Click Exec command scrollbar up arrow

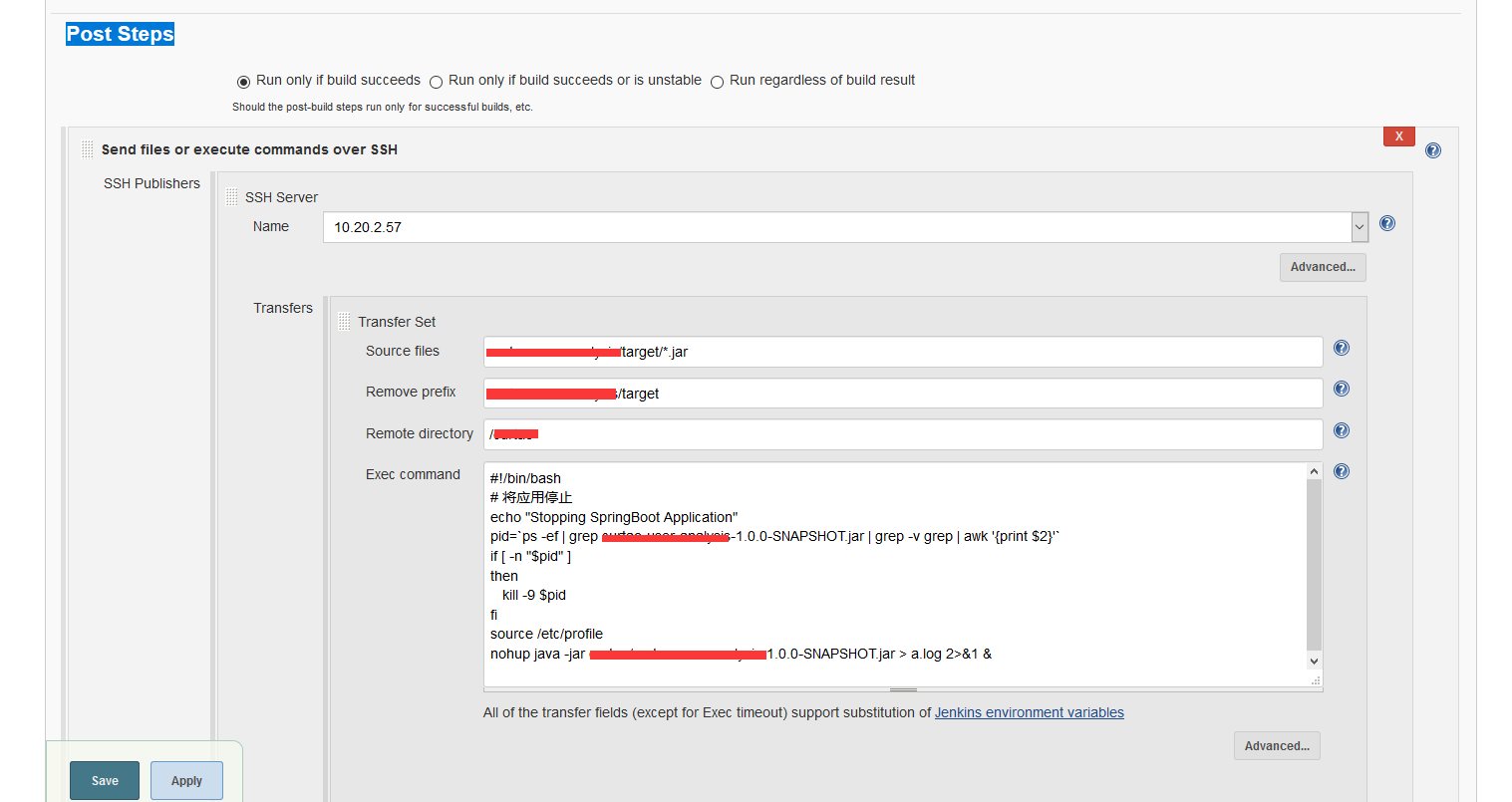(x=1314, y=471)
